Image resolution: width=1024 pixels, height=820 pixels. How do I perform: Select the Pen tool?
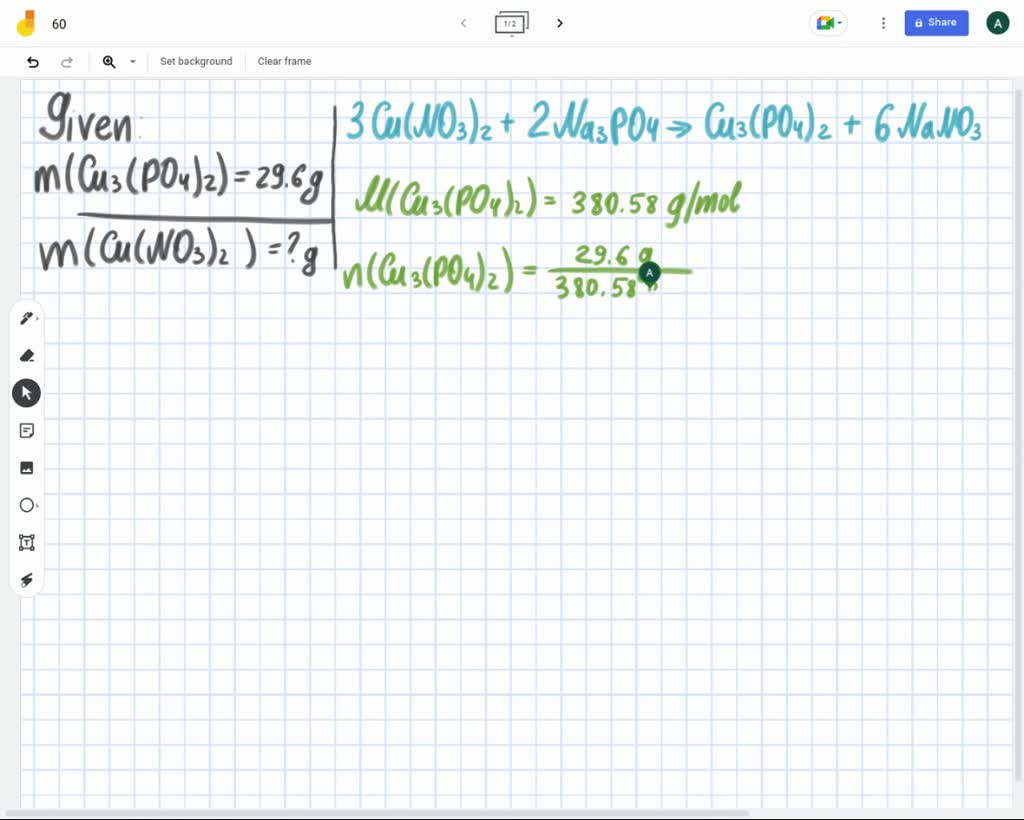point(26,317)
